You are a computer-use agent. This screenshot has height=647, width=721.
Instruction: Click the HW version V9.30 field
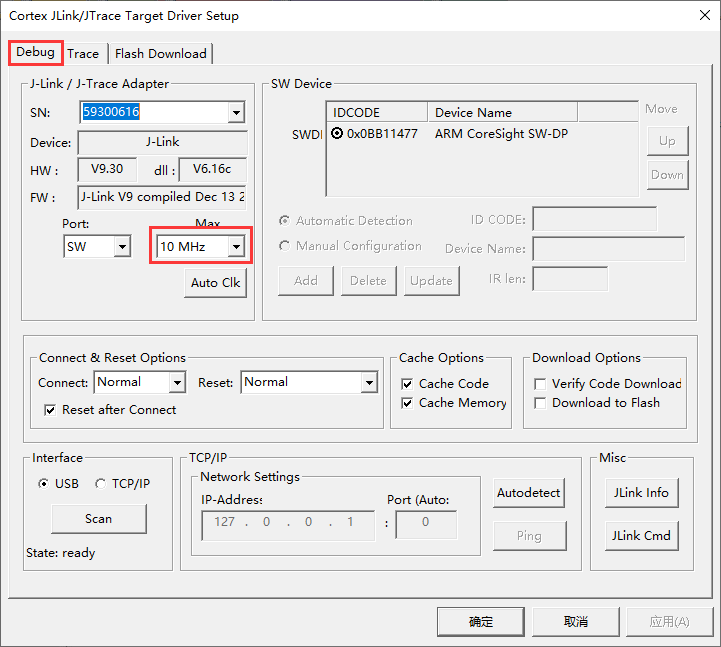107,169
